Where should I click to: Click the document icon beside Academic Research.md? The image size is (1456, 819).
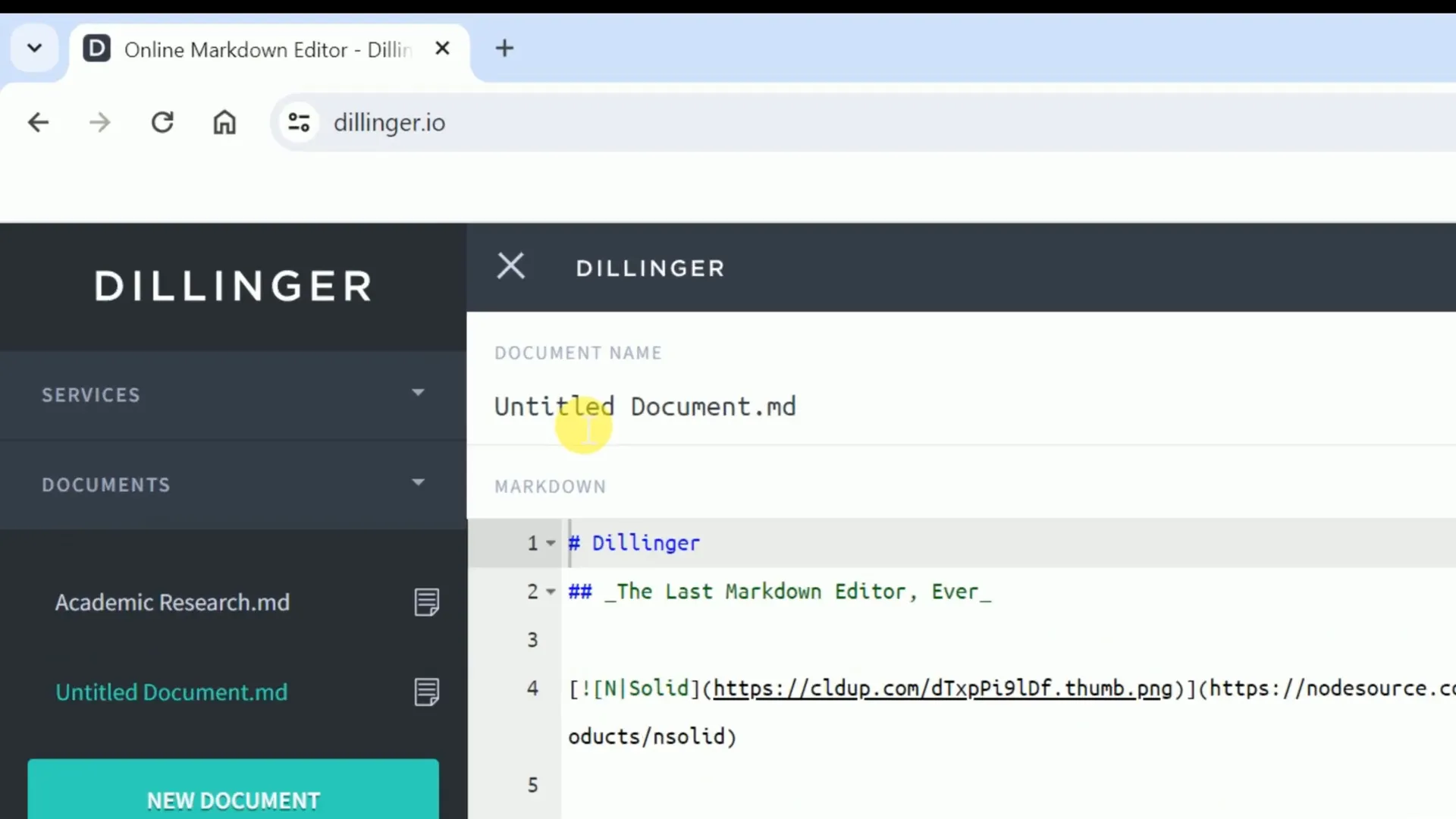[x=426, y=602]
